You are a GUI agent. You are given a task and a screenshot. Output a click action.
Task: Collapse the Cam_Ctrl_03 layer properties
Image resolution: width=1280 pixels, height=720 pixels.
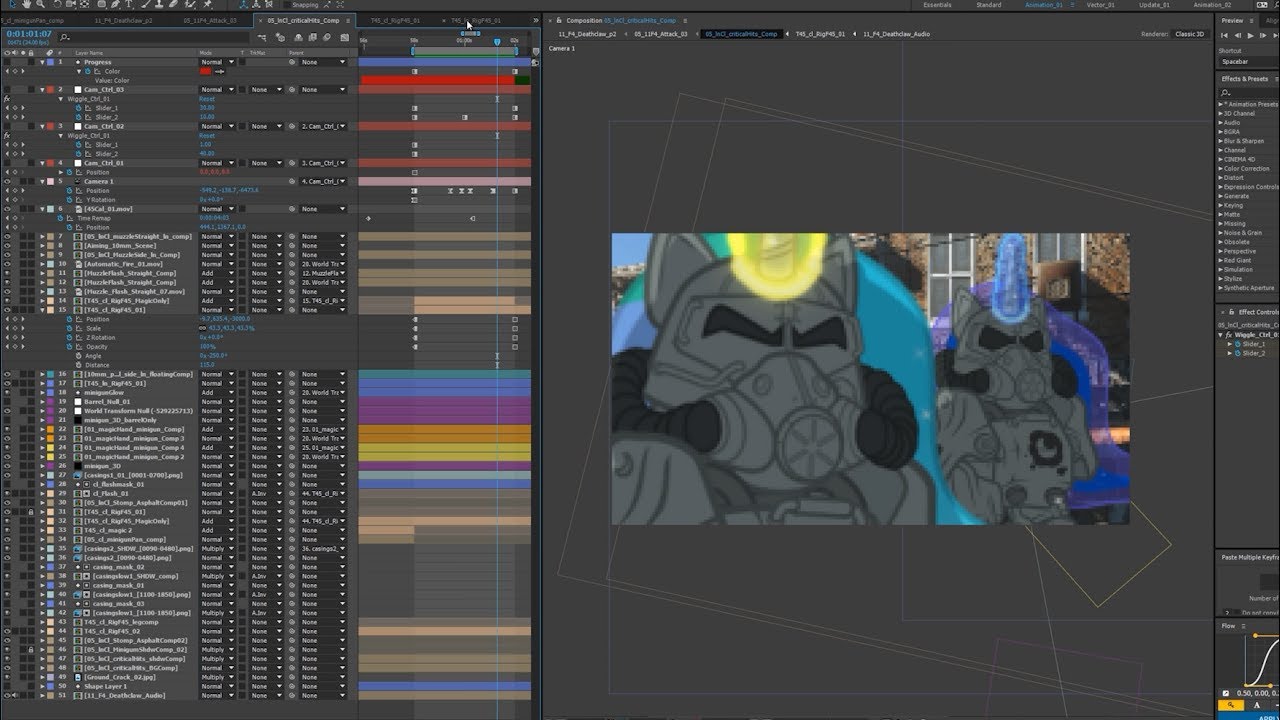(43, 89)
